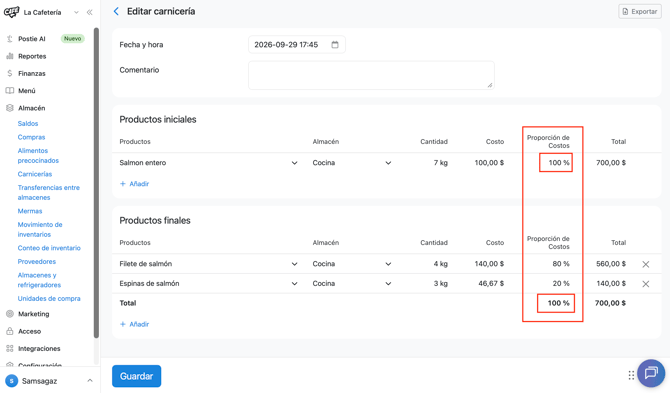Collapse the sidebar with double chevron icon
The height and width of the screenshot is (393, 670).
pyautogui.click(x=89, y=12)
